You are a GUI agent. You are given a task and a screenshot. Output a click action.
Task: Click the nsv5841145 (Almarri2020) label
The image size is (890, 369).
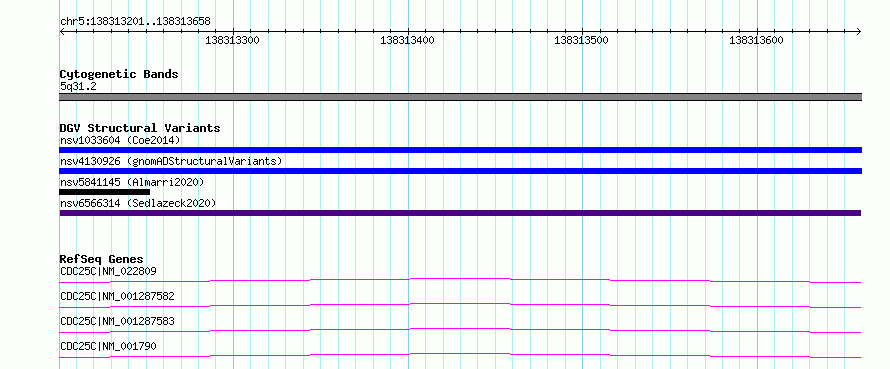tap(132, 182)
